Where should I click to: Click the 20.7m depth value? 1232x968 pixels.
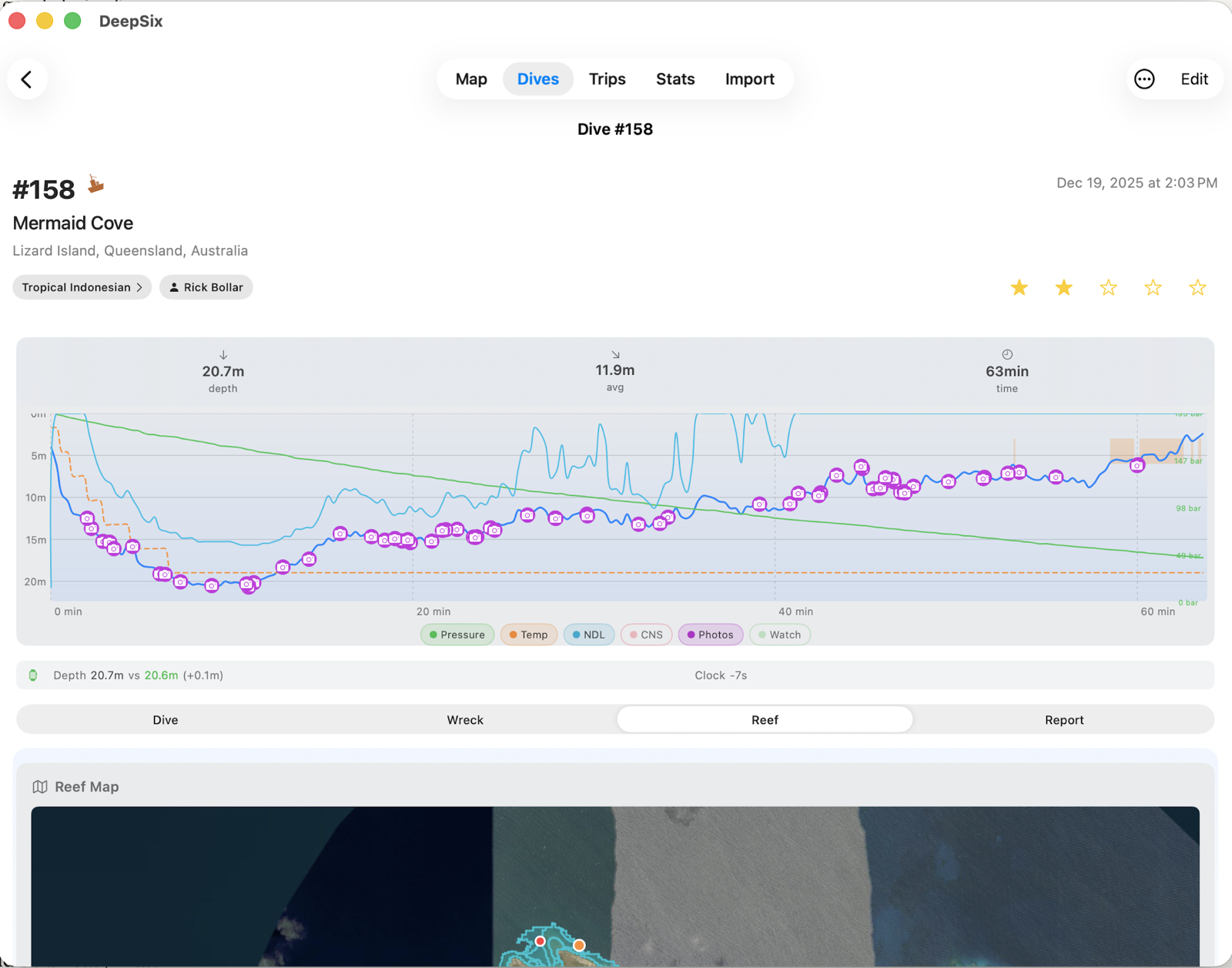[223, 371]
